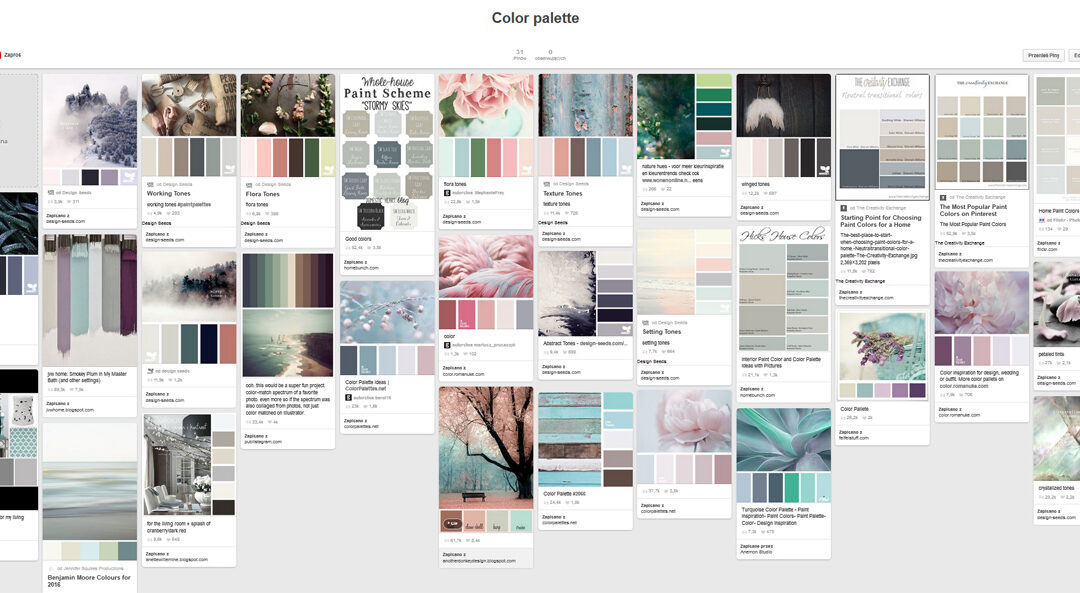Click the Design Seeds icon under Texture Tones
1080x593 pixels.
(x=546, y=183)
